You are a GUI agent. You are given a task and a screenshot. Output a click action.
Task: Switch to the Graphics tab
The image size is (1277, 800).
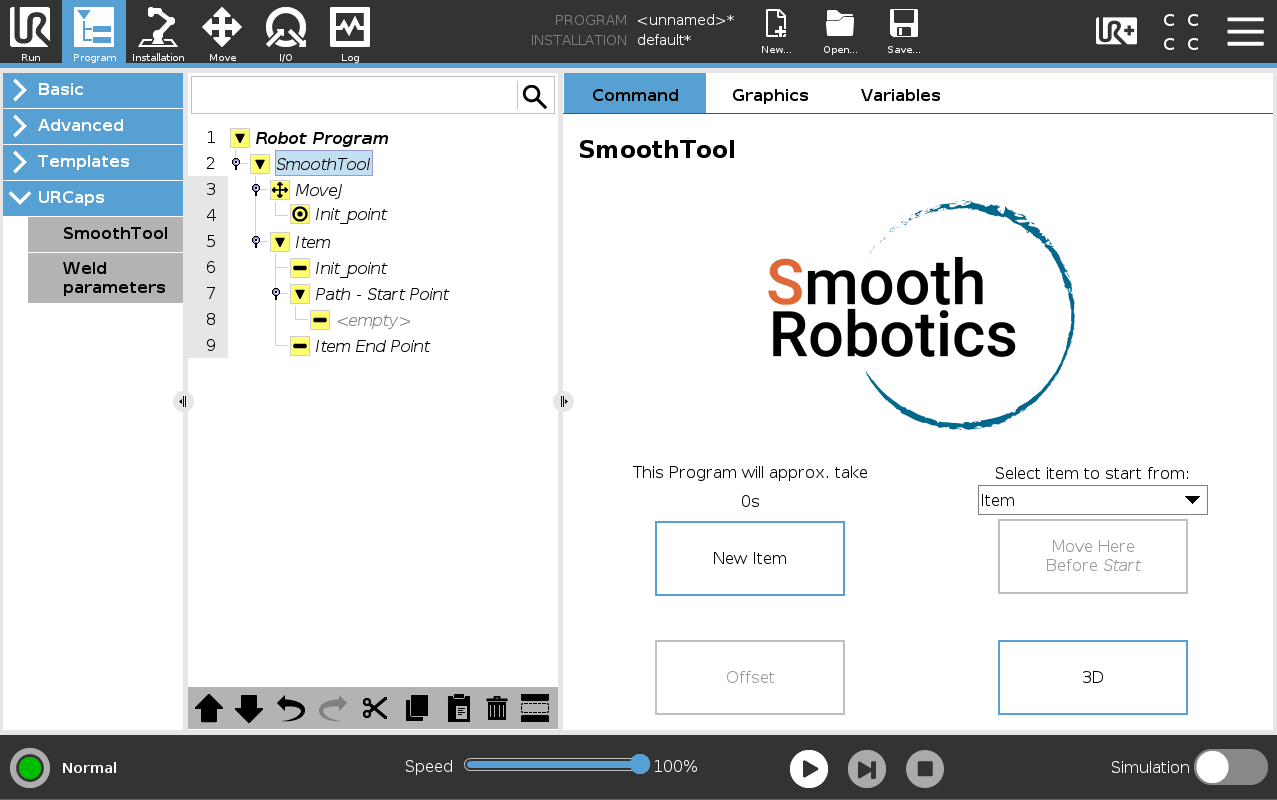click(x=770, y=95)
